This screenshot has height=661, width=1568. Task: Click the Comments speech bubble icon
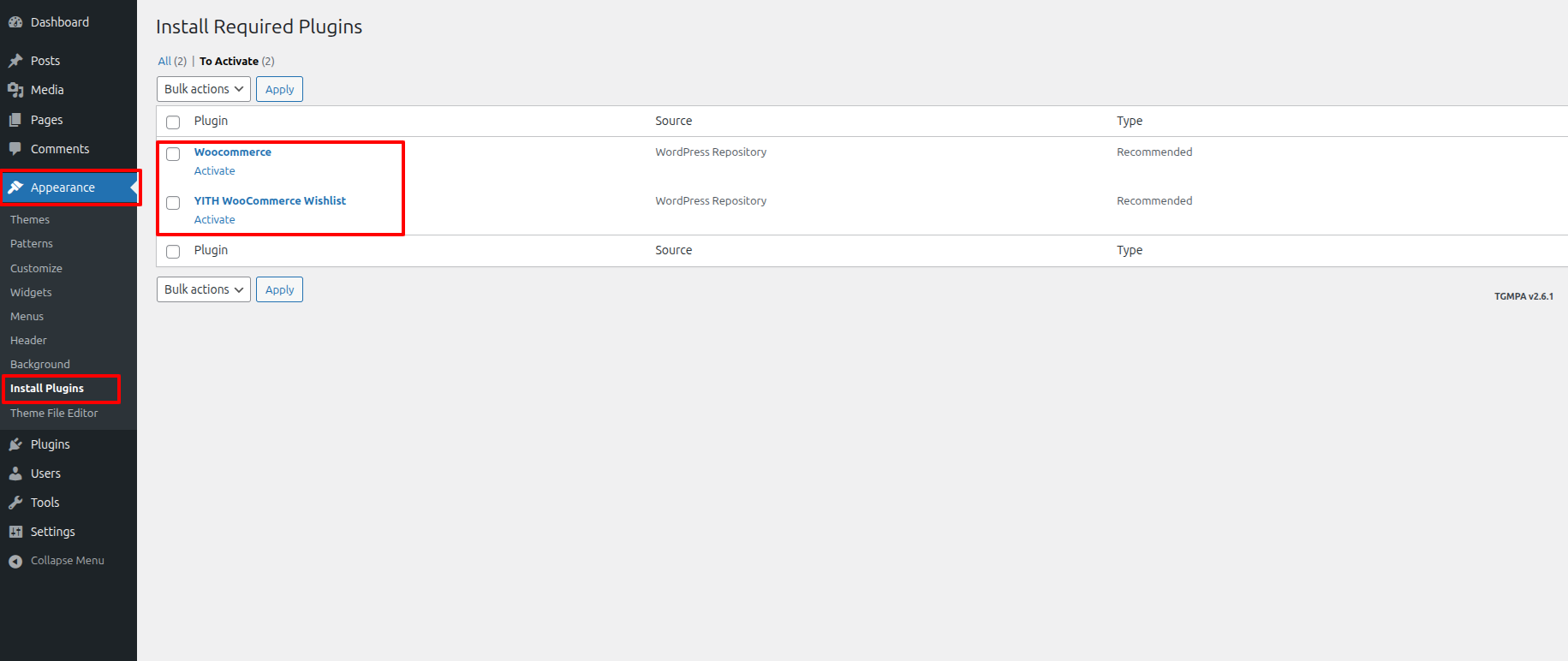pos(15,149)
